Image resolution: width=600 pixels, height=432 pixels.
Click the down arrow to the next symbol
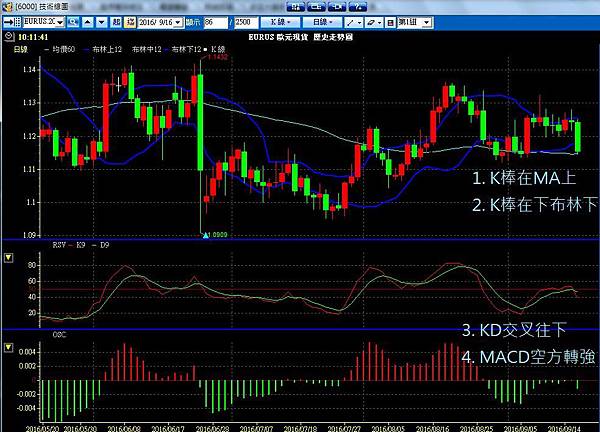(x=101, y=22)
